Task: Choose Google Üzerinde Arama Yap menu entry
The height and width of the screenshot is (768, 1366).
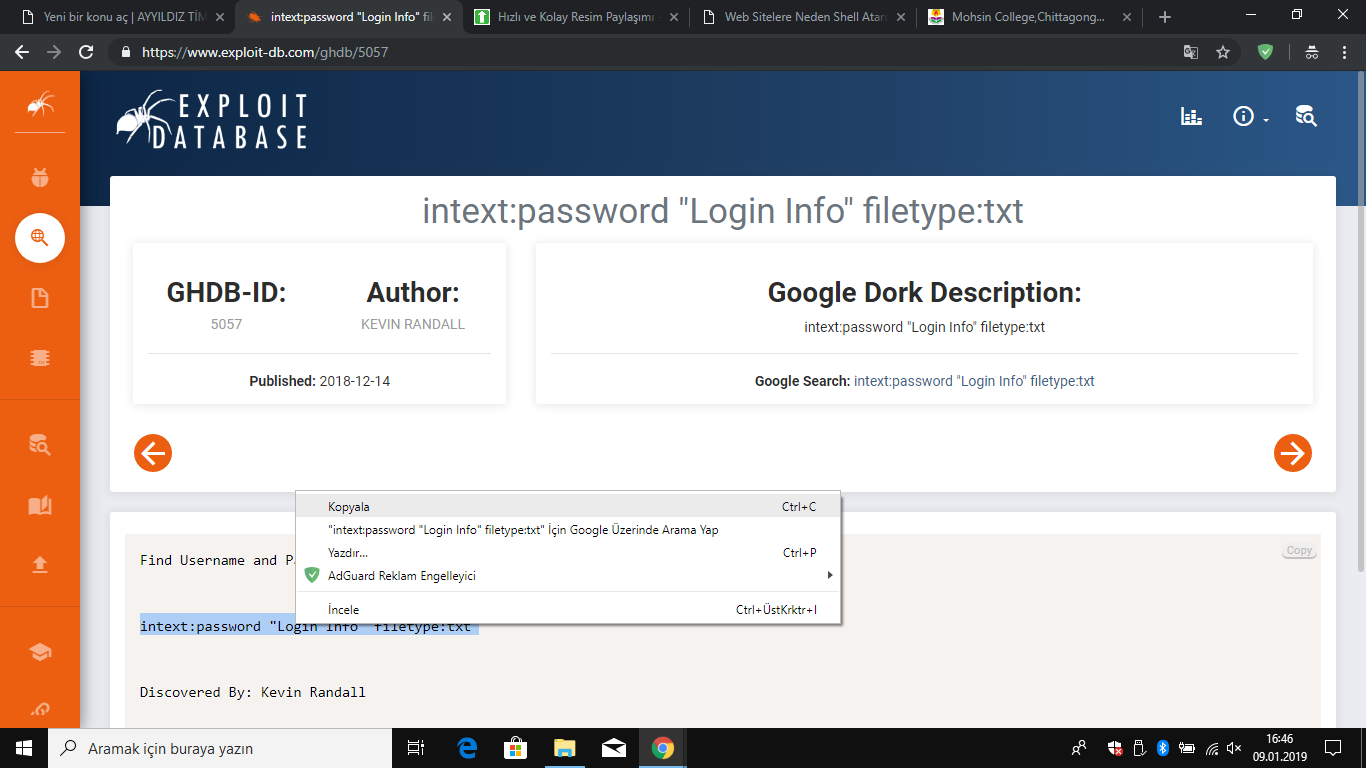Action: (x=568, y=530)
